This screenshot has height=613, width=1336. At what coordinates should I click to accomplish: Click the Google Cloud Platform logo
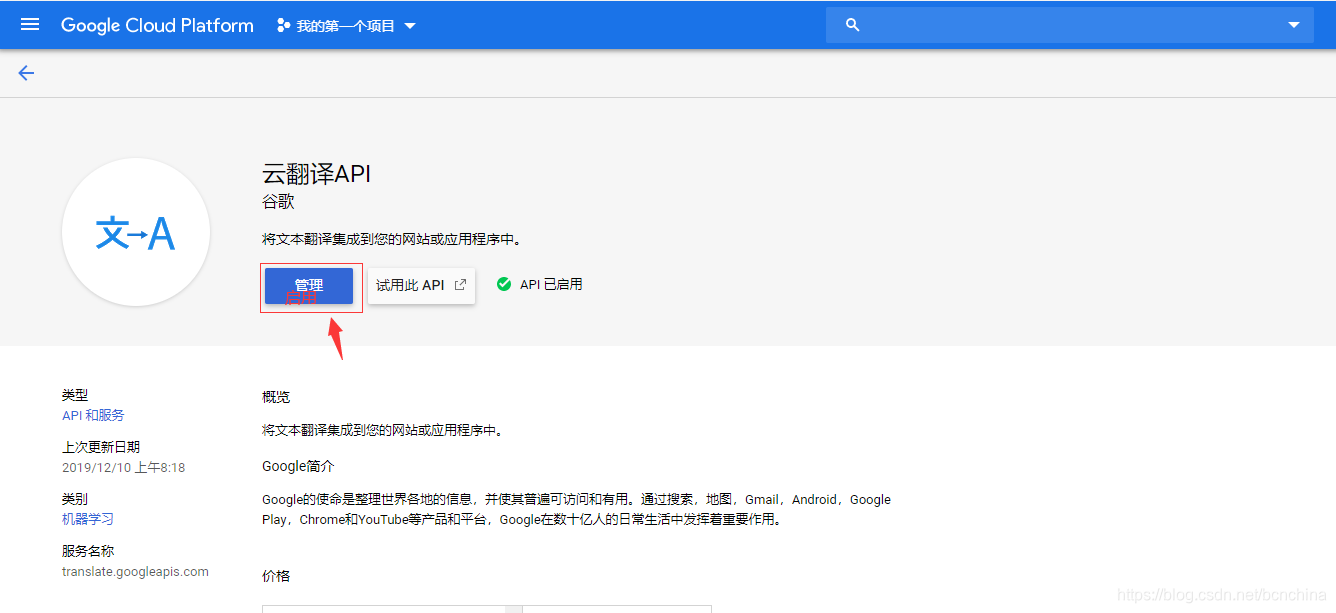click(x=157, y=25)
